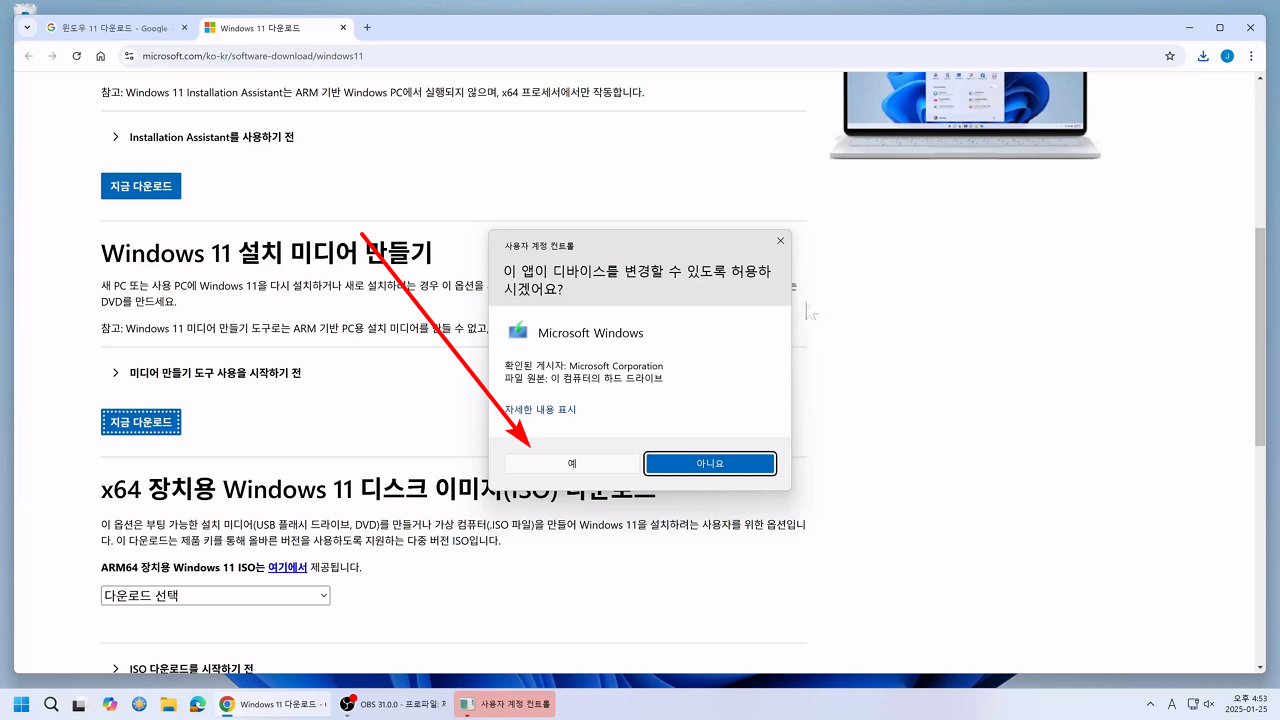This screenshot has width=1280, height=720.
Task: Click the IME language A indicator
Action: (x=1172, y=704)
